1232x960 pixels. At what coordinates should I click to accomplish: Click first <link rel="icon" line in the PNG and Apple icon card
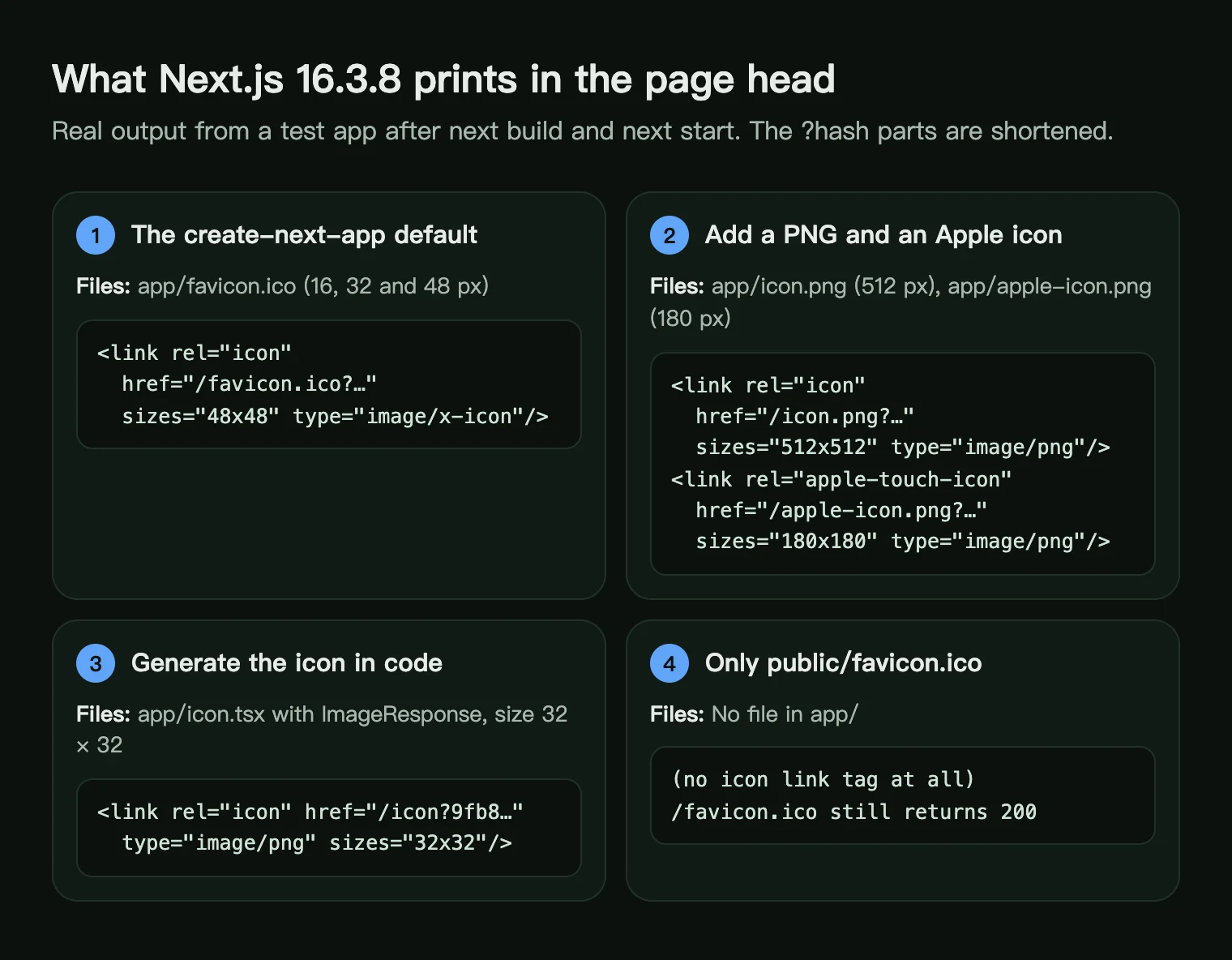point(768,385)
